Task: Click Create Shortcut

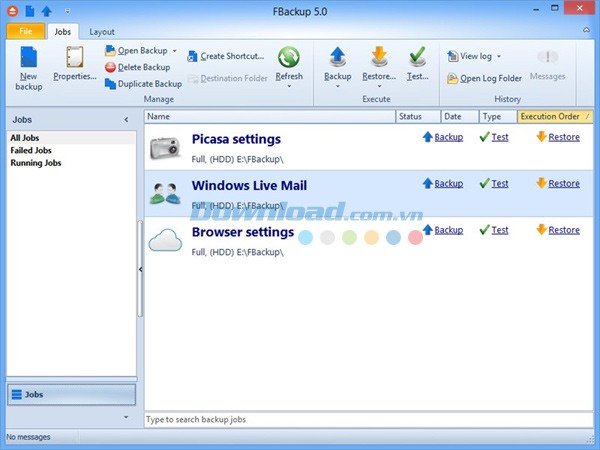Action: pos(225,56)
